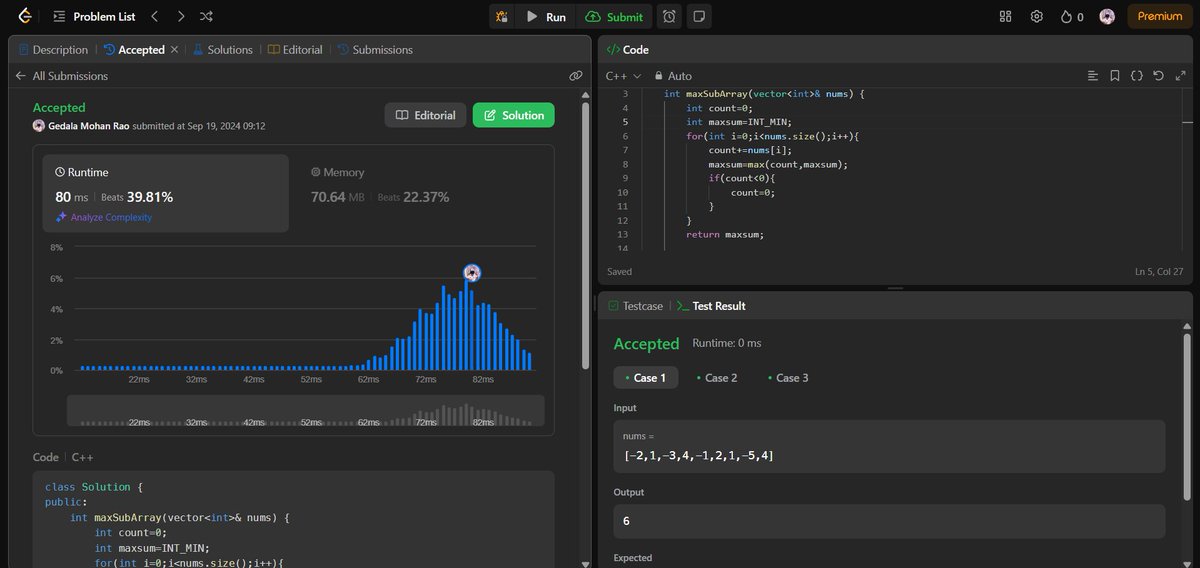Viewport: 1200px width, 568px height.
Task: Run the code
Action: point(546,17)
